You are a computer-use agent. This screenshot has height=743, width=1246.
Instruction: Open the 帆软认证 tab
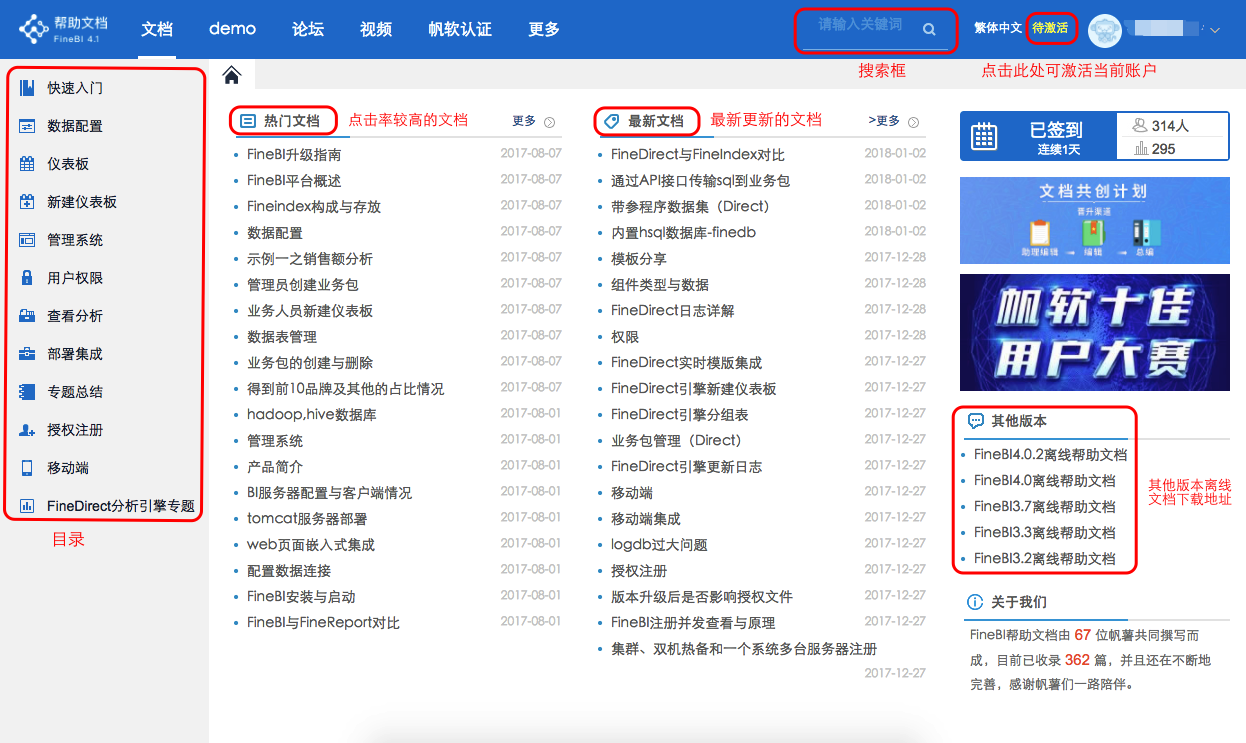(x=460, y=29)
